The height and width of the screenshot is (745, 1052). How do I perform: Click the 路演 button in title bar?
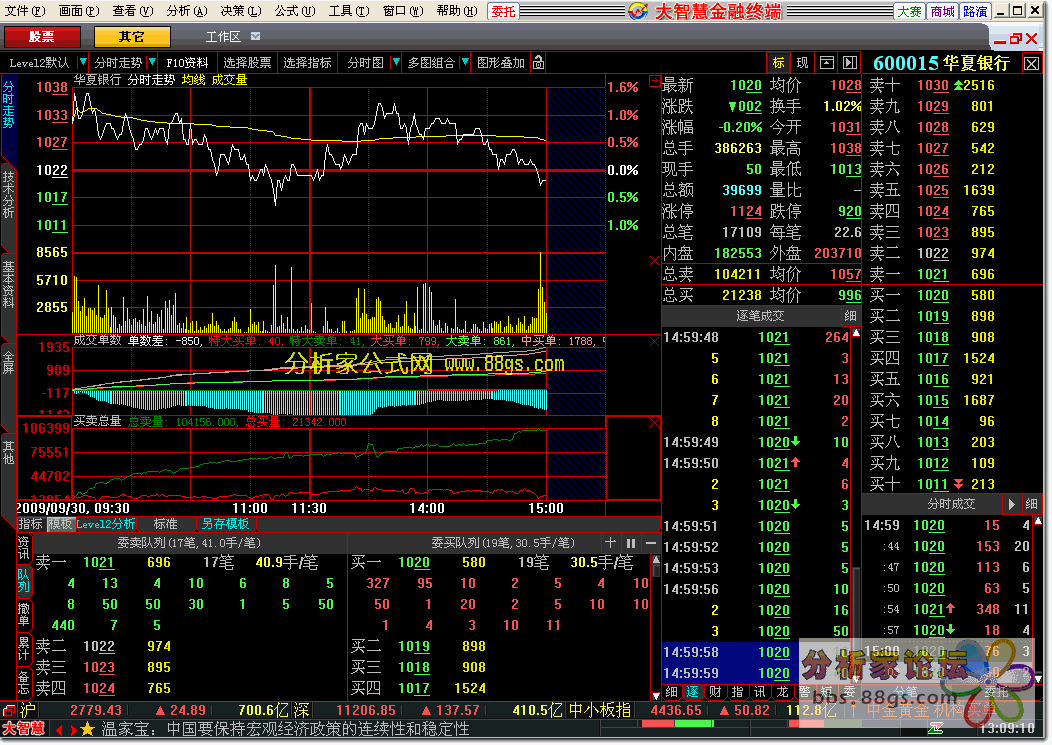975,11
